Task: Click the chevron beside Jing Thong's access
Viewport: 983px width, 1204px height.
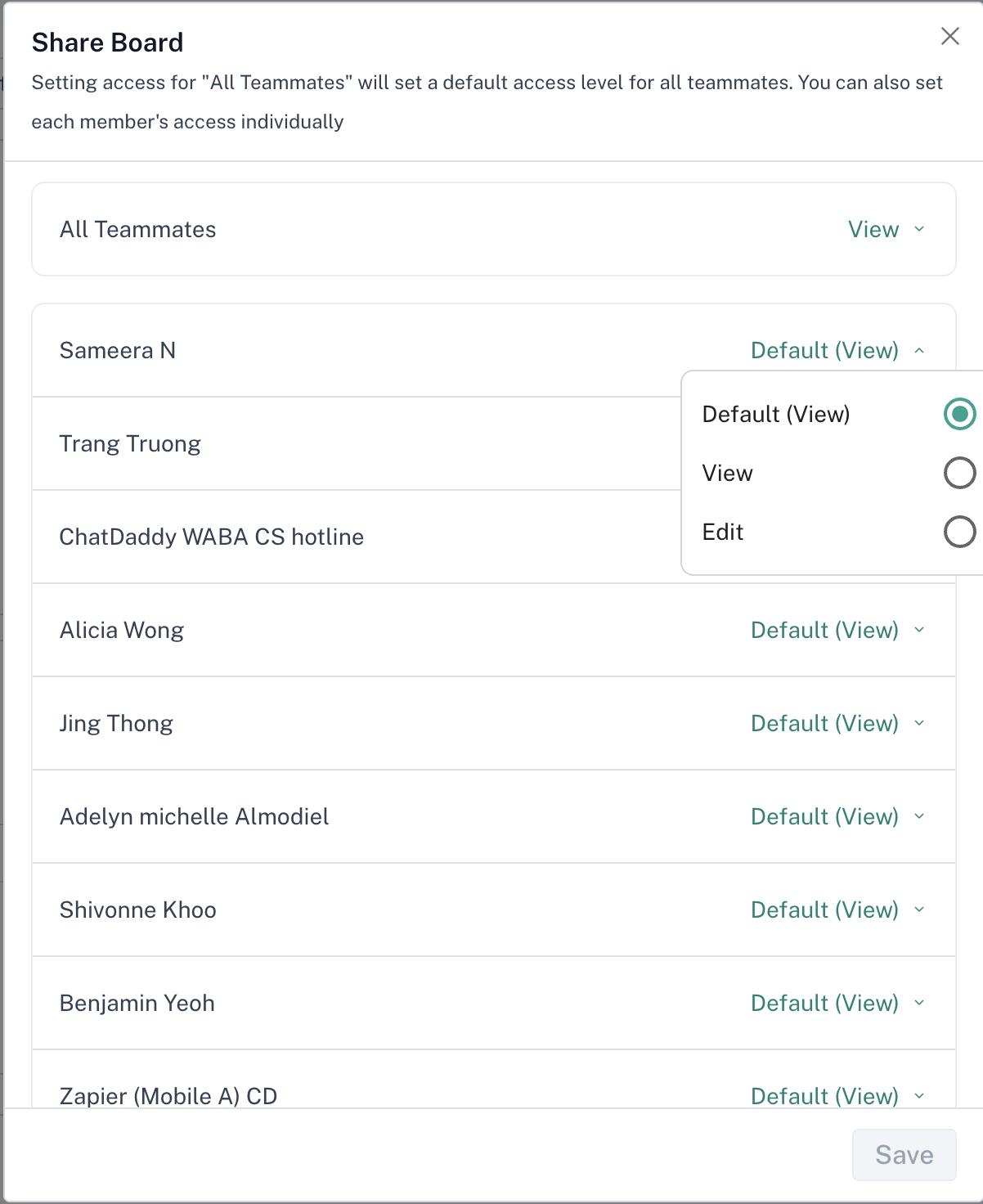Action: point(919,724)
